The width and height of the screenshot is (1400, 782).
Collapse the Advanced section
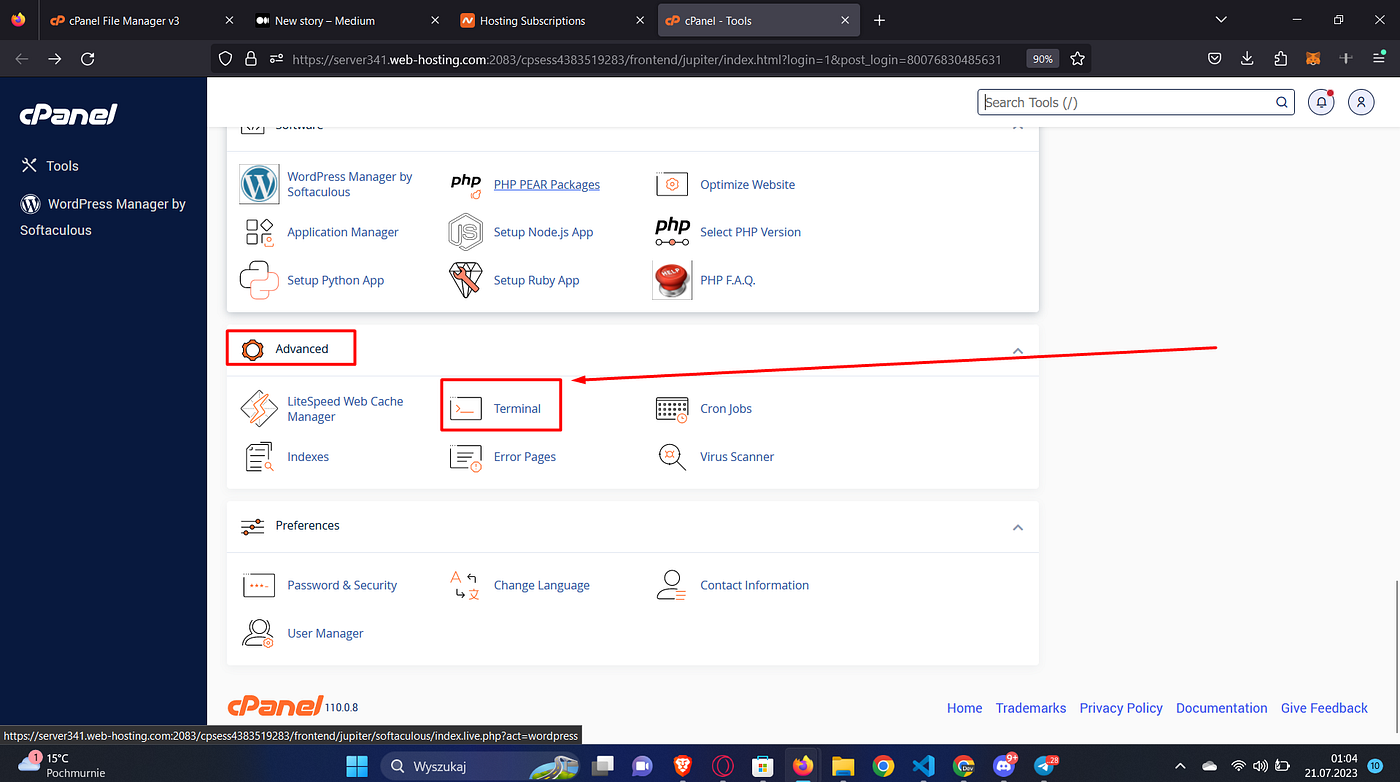1017,351
